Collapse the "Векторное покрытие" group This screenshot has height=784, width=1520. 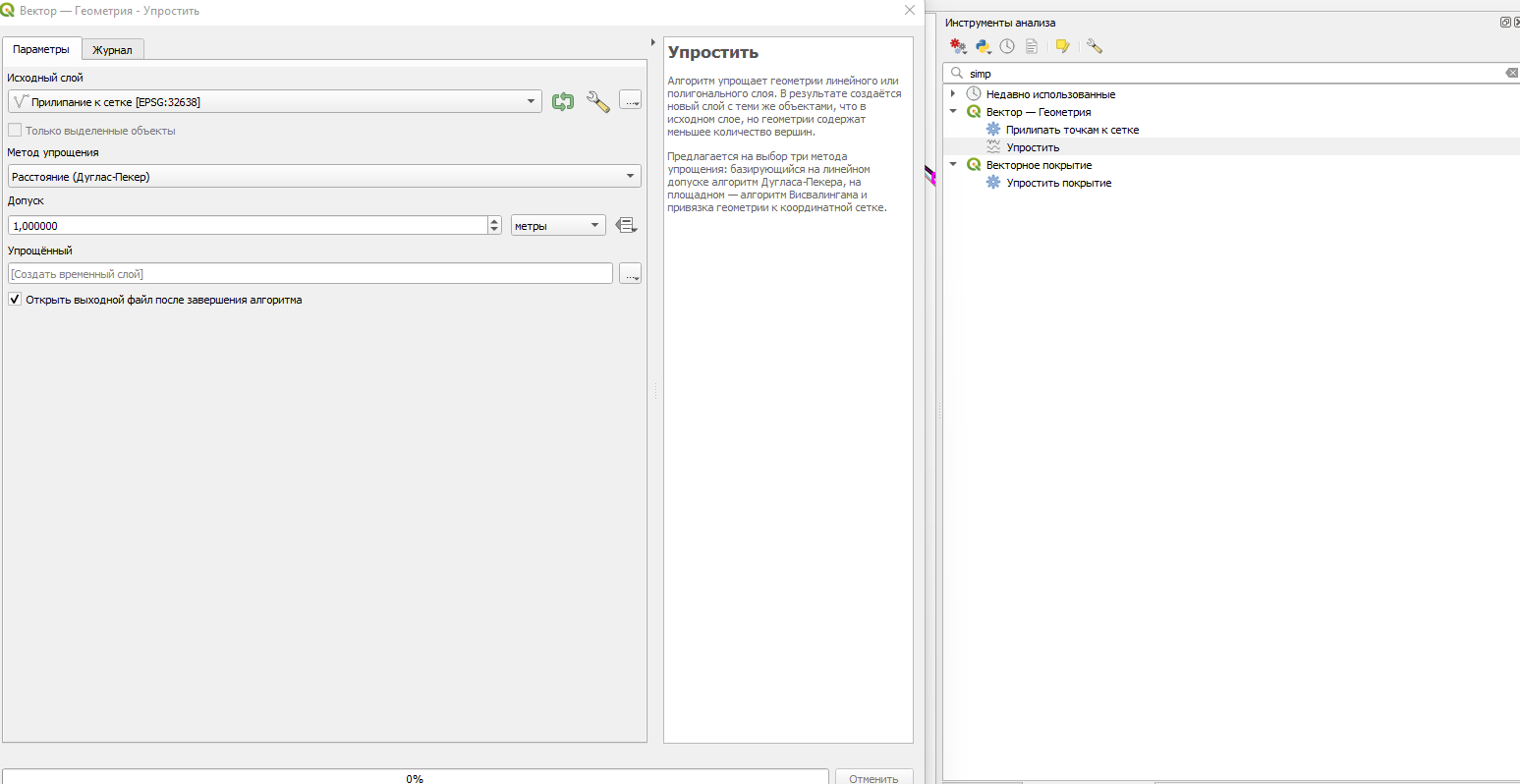tap(953, 165)
